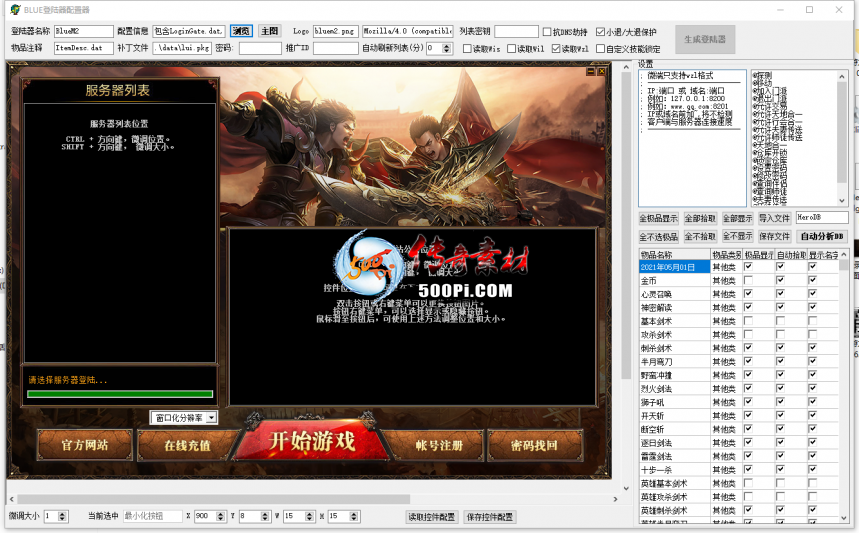Click the 开始游戏 start game button
Image resolution: width=860 pixels, height=533 pixels.
(312, 441)
